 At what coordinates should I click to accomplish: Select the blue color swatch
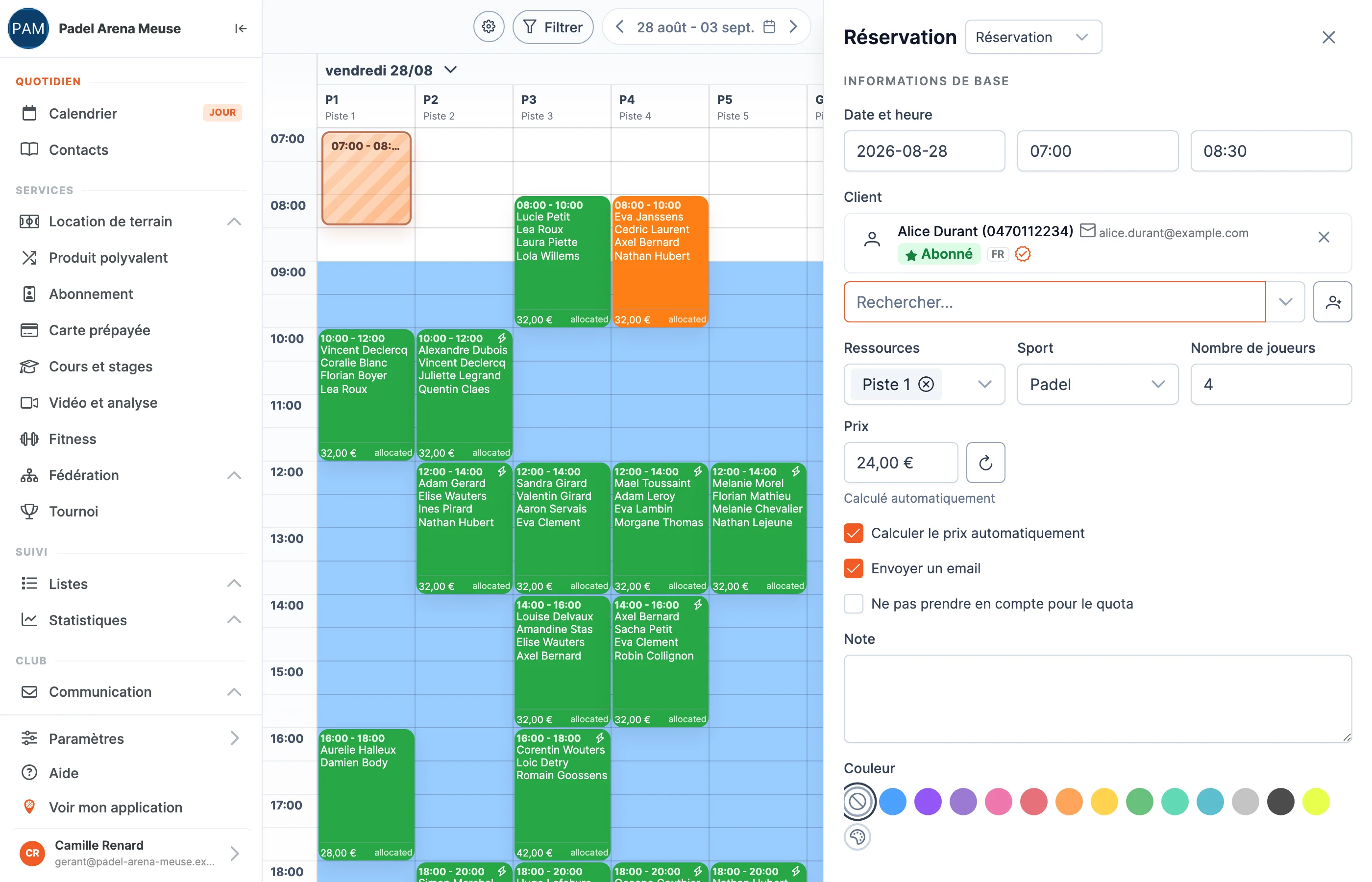[892, 801]
